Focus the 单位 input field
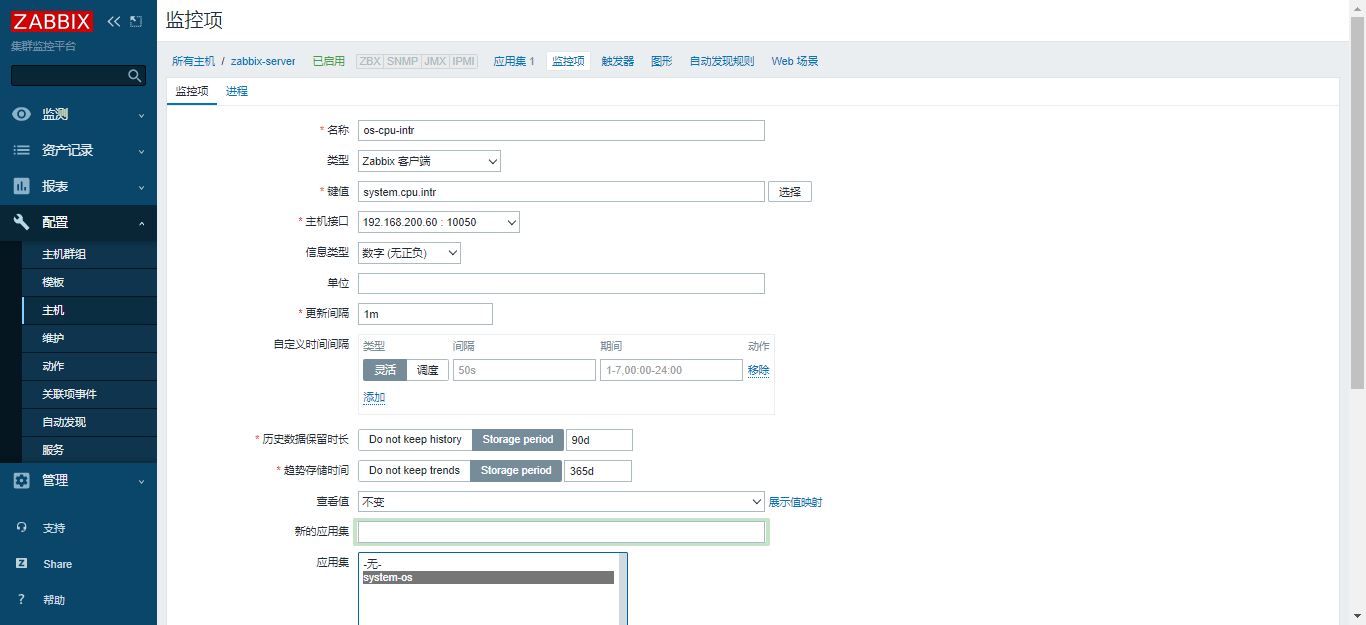 [x=561, y=283]
